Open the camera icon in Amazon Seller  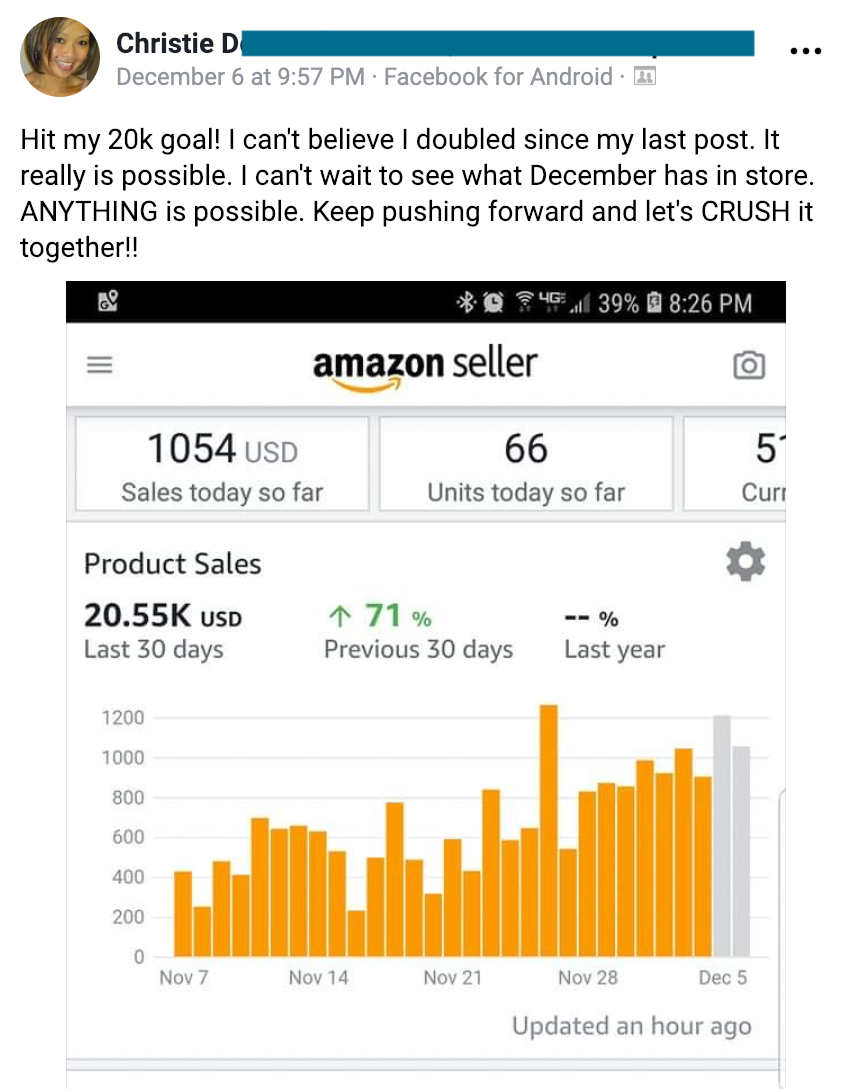749,366
